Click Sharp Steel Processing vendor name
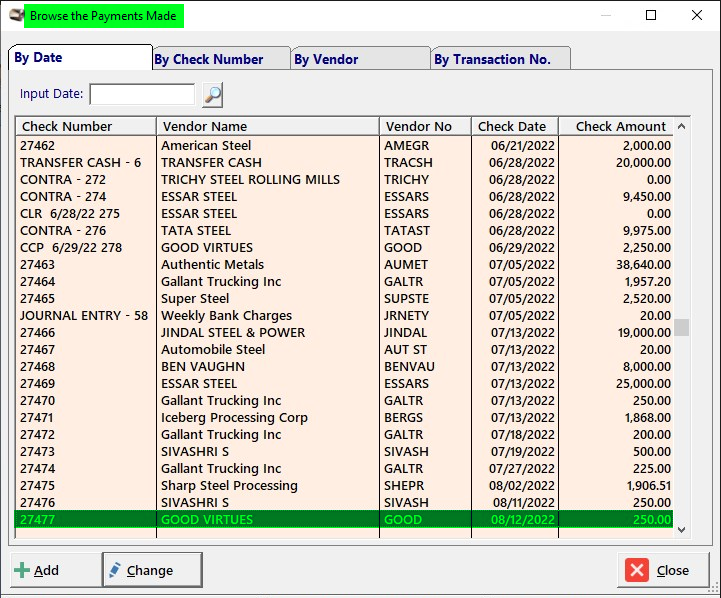721x598 pixels. (x=229, y=486)
